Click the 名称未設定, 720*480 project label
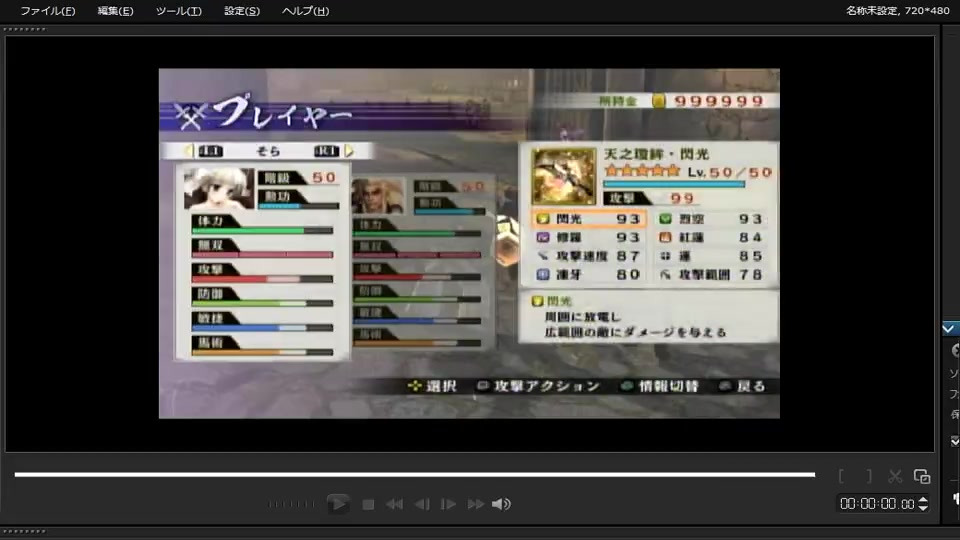Image resolution: width=960 pixels, height=540 pixels. tap(898, 11)
